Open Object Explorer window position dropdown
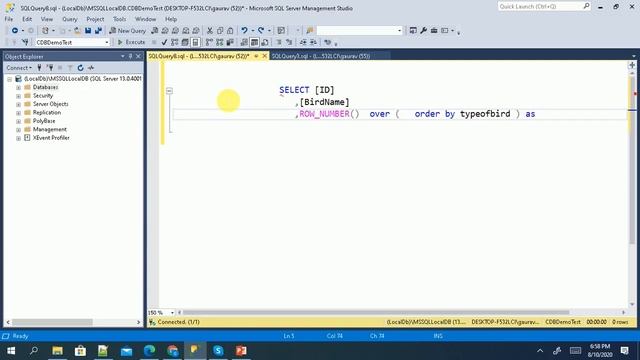Image resolution: width=640 pixels, height=360 pixels. click(122, 56)
